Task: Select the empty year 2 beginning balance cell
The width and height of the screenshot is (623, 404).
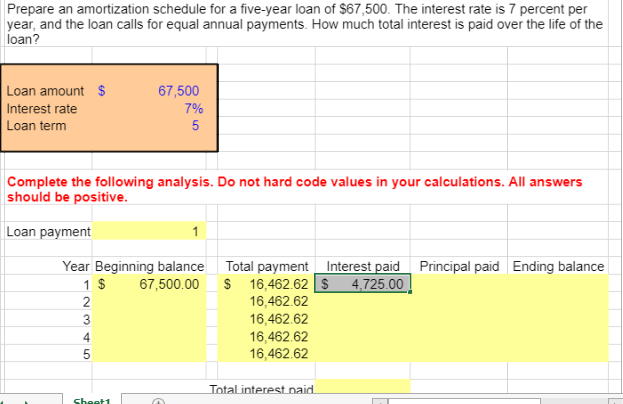Action: tap(149, 302)
